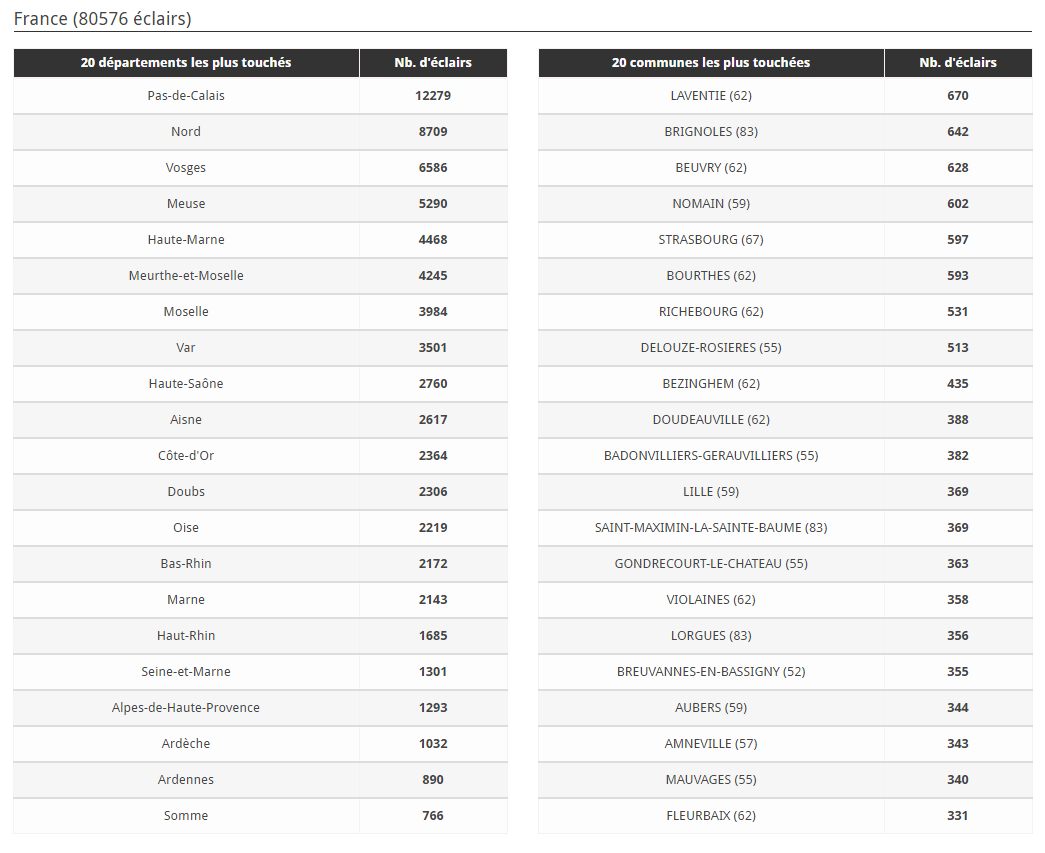Click the count 670 for LAVENTIE
The width and height of the screenshot is (1045, 853).
[x=958, y=95]
